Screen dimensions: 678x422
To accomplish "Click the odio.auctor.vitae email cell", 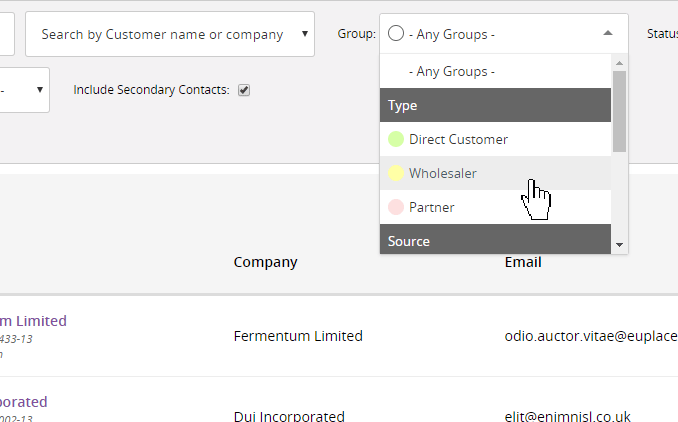I will [591, 336].
